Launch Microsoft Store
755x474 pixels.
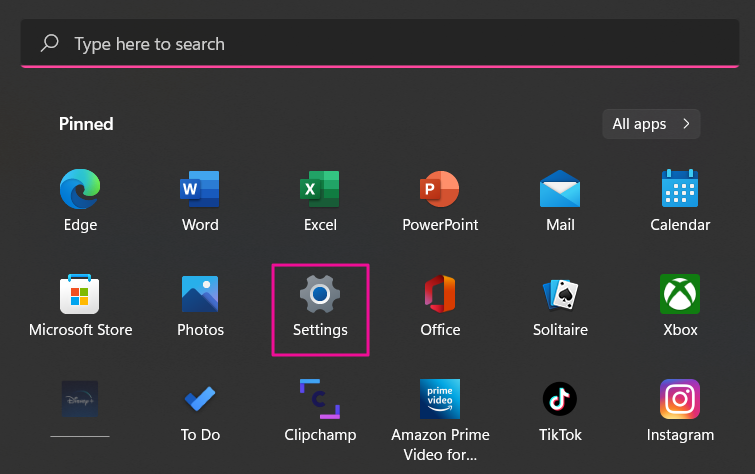(x=80, y=295)
